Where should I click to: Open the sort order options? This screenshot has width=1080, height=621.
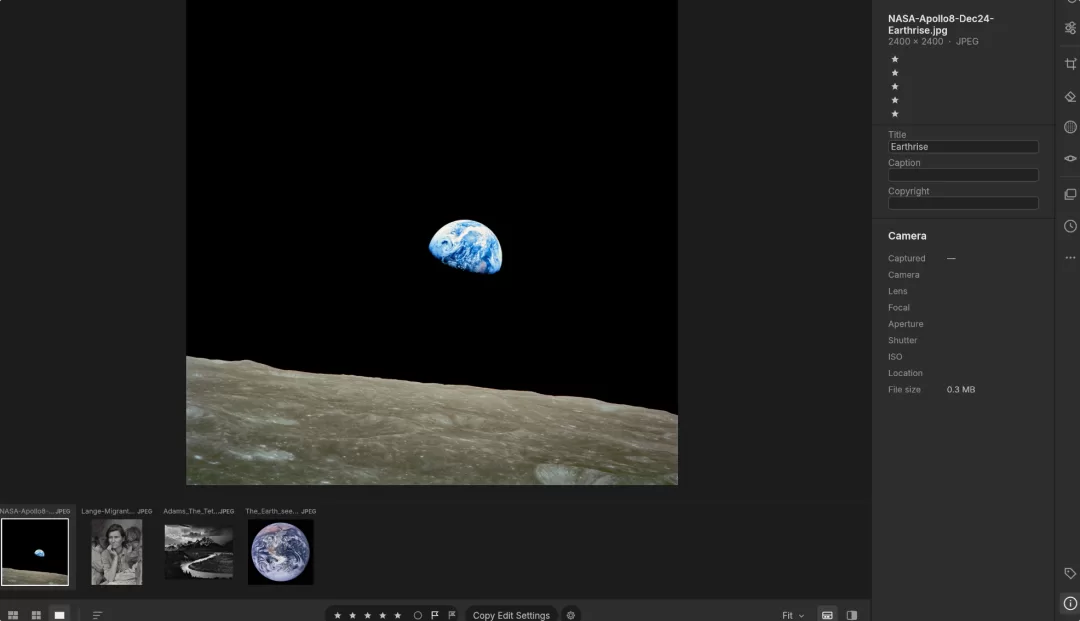coord(97,615)
